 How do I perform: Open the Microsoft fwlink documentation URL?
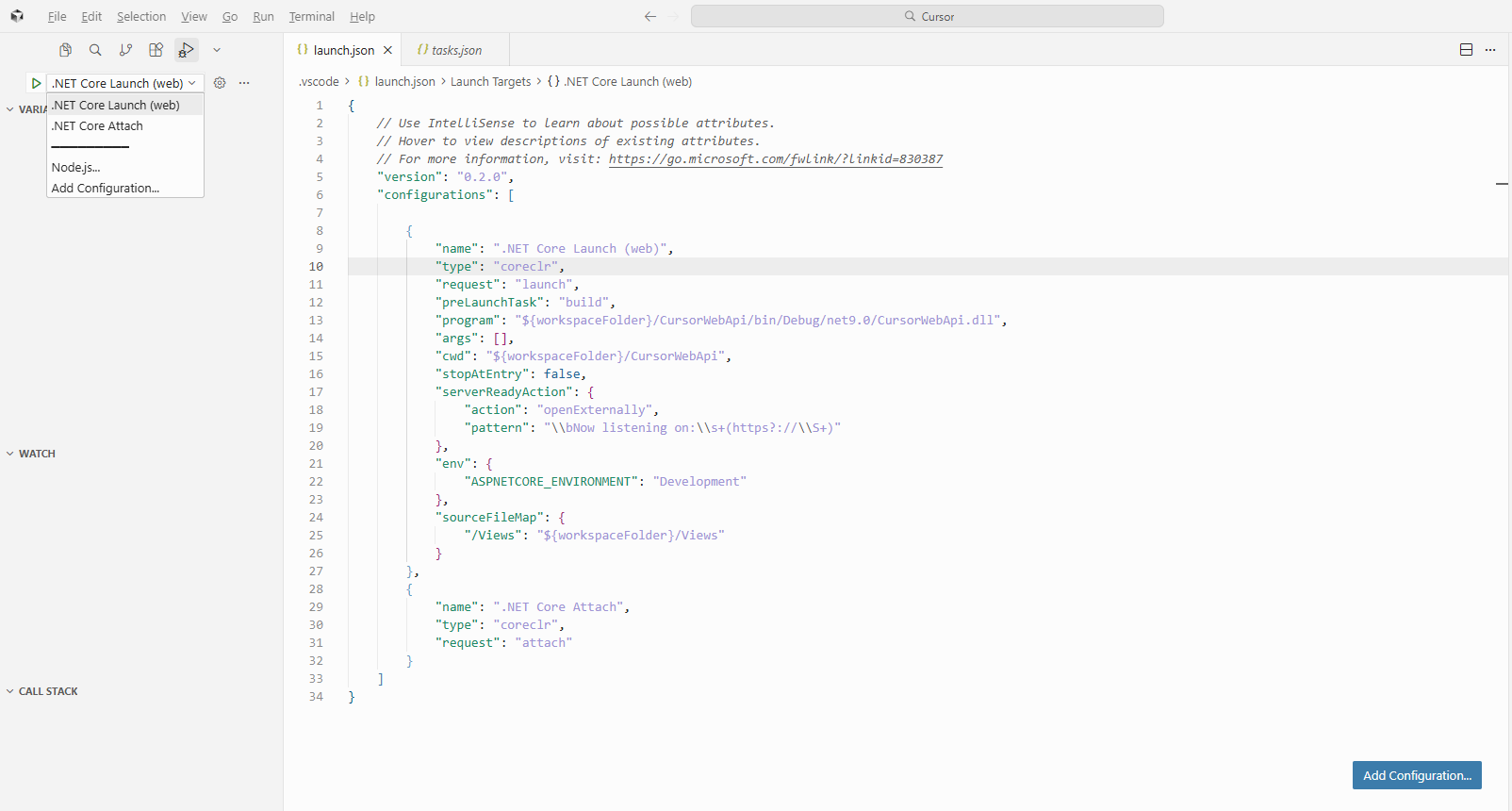pos(775,158)
